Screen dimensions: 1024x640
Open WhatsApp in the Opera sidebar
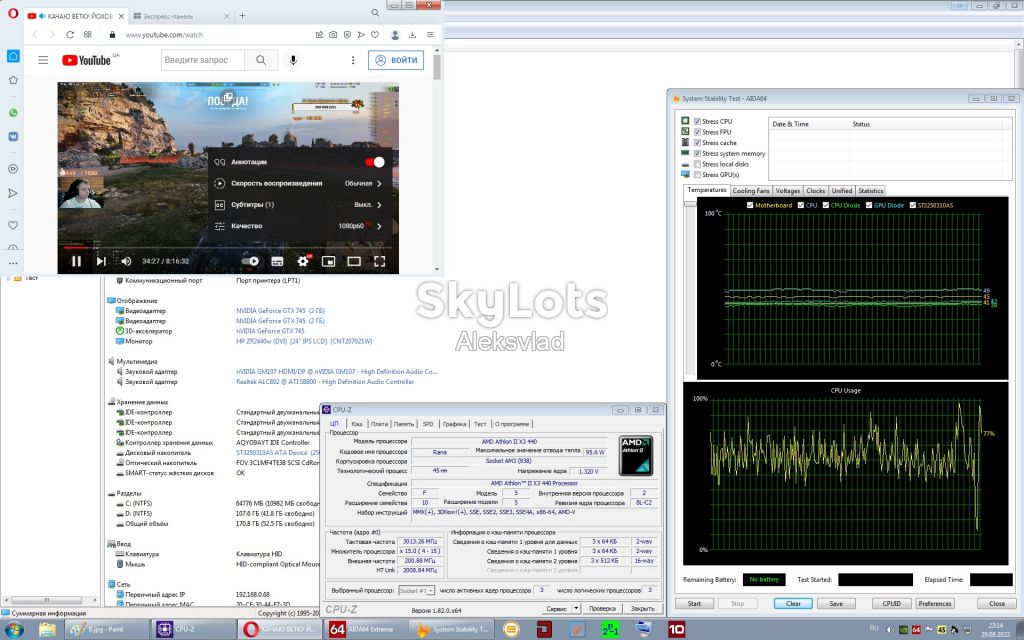pos(13,112)
